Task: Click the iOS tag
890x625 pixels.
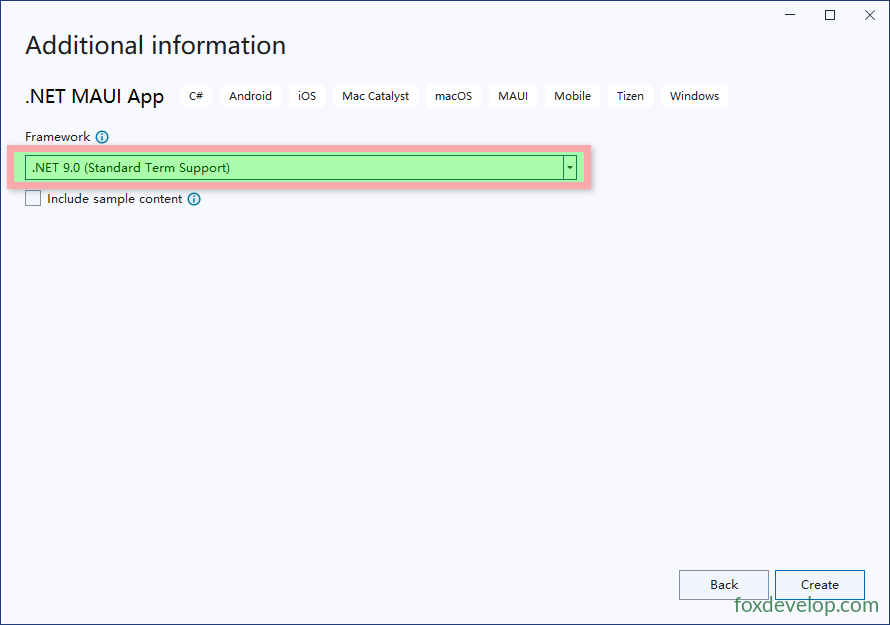Action: click(307, 96)
